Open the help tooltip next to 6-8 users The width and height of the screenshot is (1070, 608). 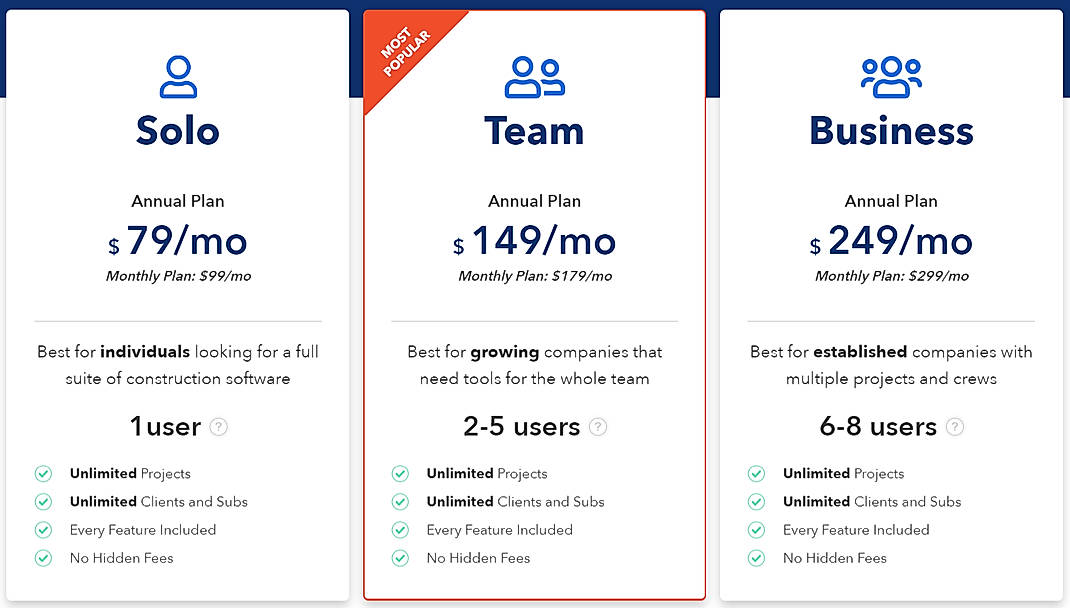(x=954, y=427)
